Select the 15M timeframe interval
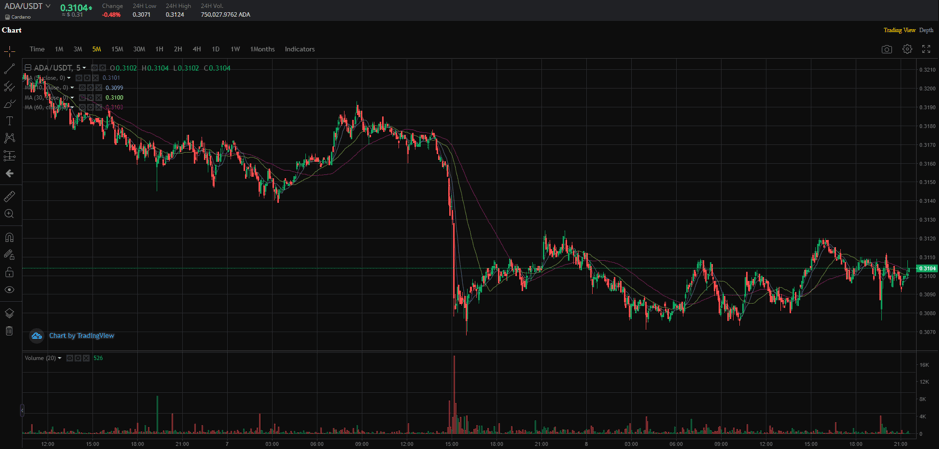The height and width of the screenshot is (449, 939). 117,49
